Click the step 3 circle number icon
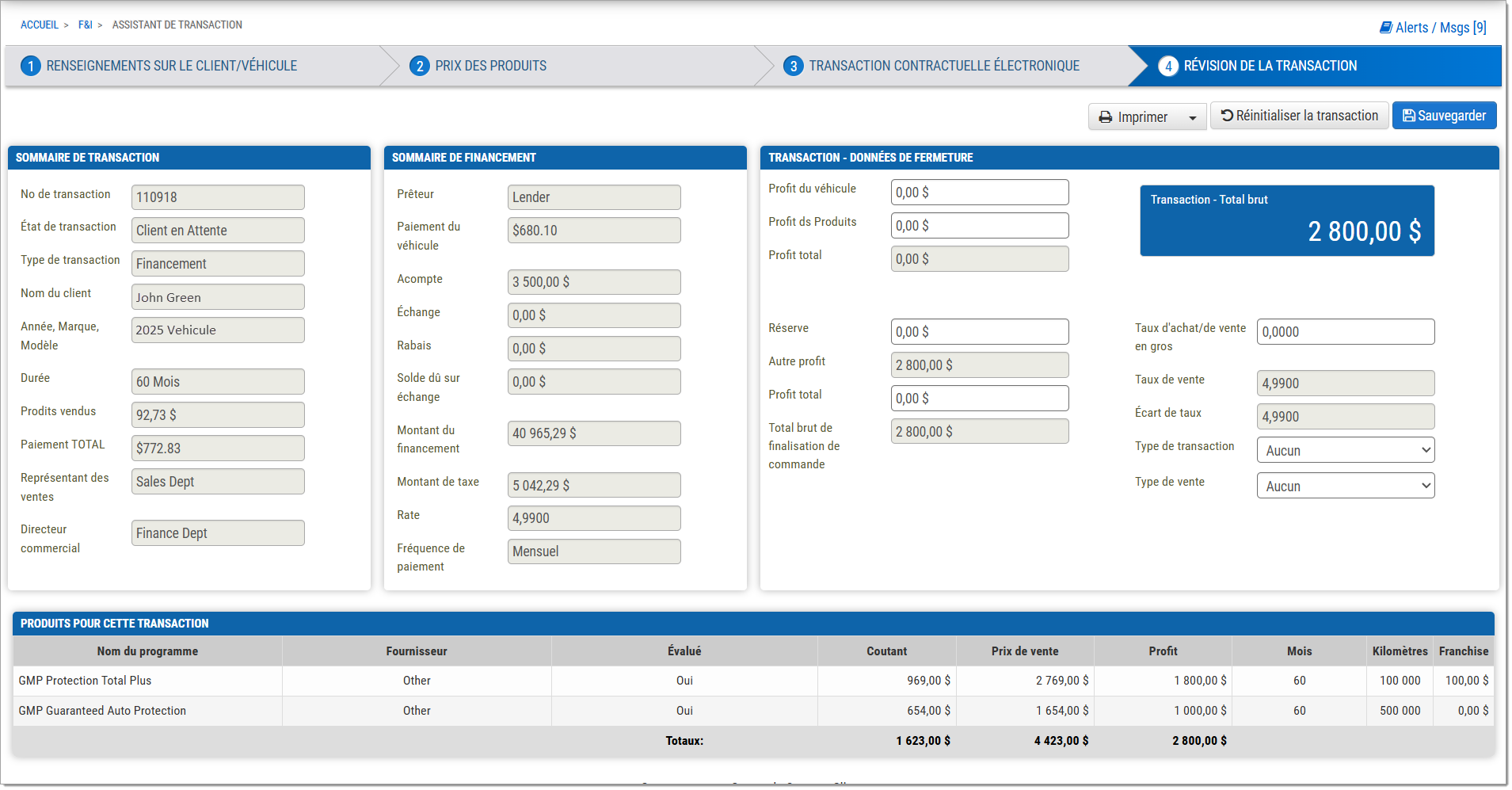Screen dimensions: 1512x790 pyautogui.click(x=793, y=66)
